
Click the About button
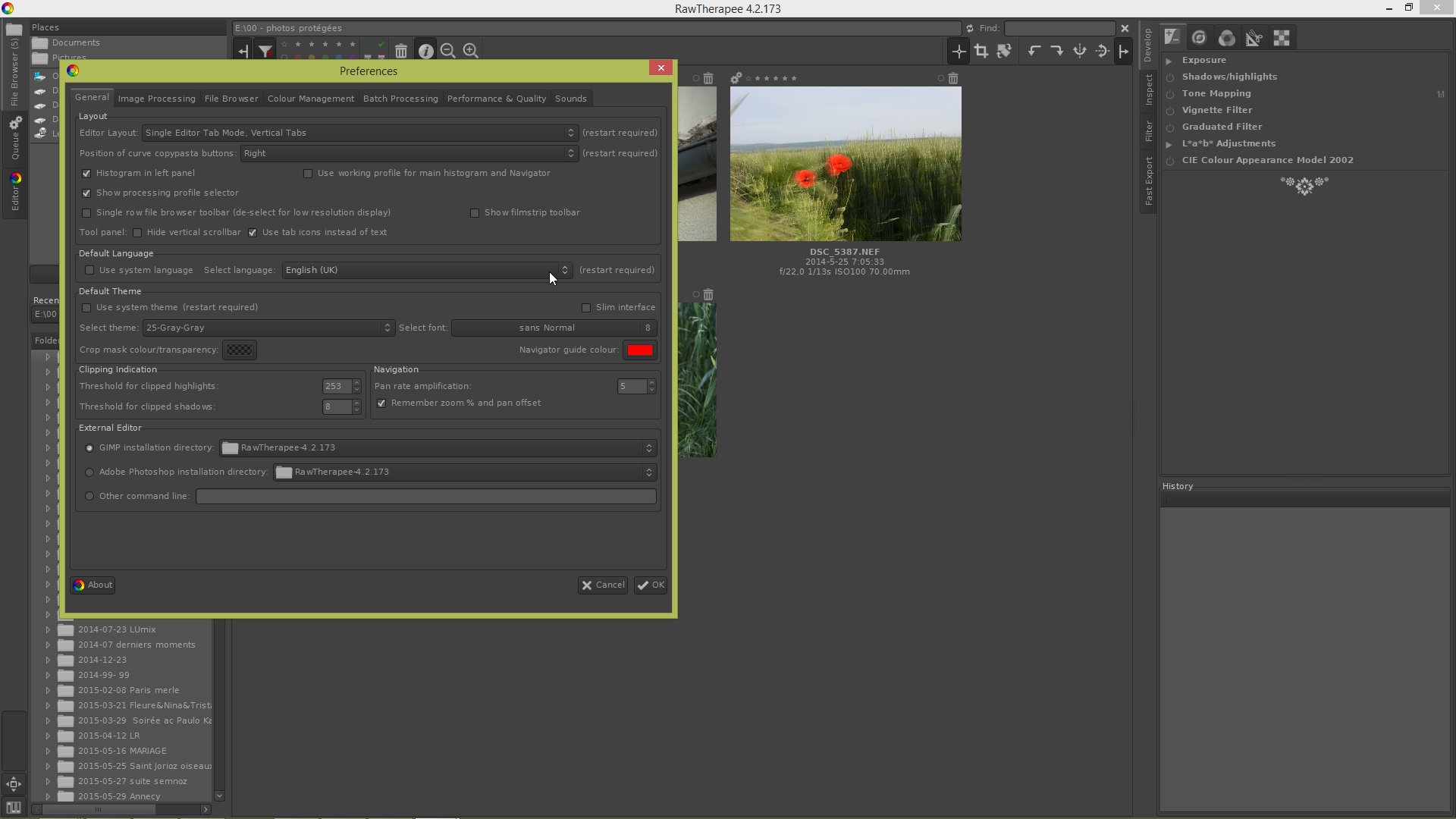[93, 585]
